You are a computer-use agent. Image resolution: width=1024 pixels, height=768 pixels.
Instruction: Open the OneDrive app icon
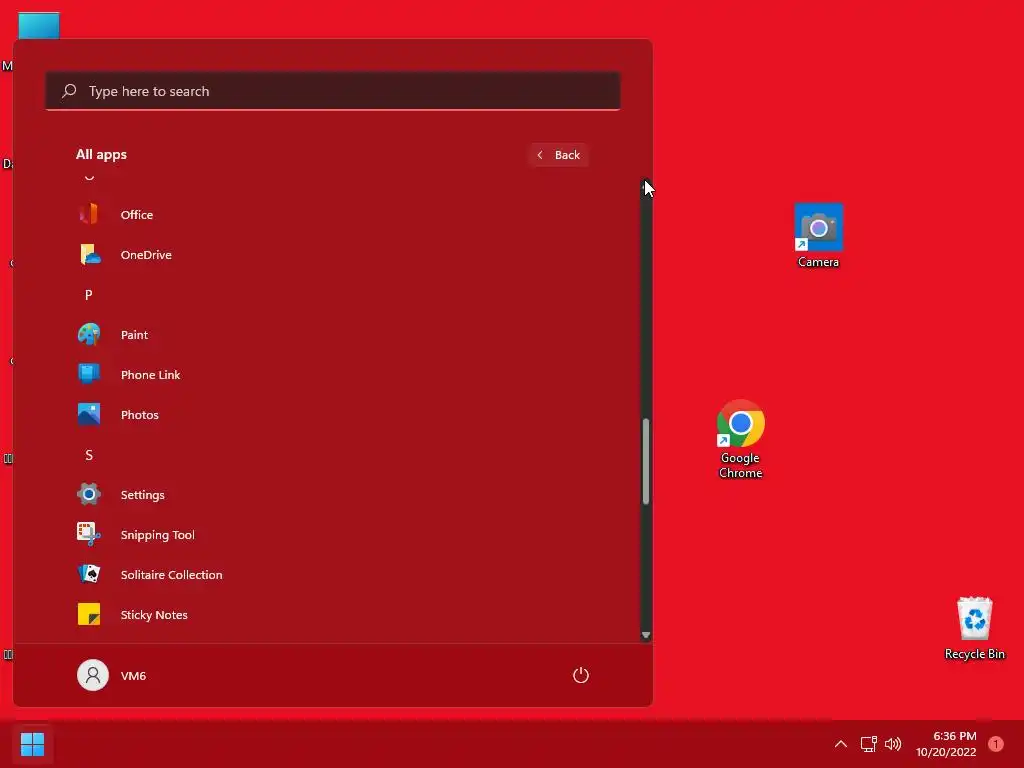tap(89, 255)
